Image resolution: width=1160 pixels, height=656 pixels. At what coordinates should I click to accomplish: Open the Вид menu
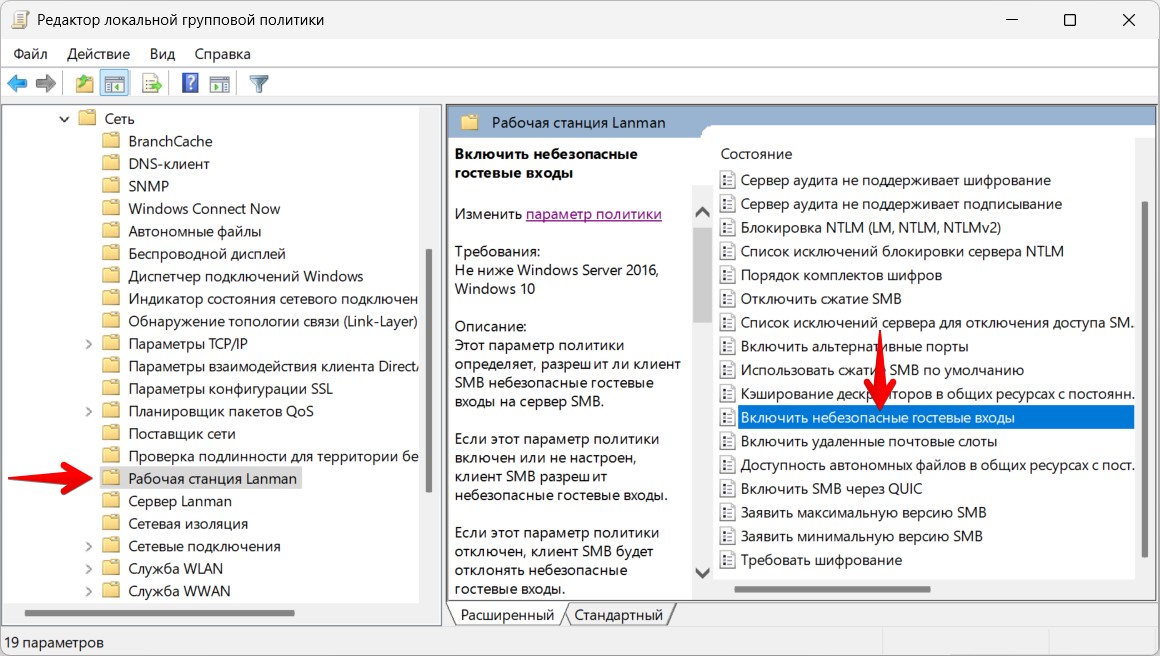(162, 54)
